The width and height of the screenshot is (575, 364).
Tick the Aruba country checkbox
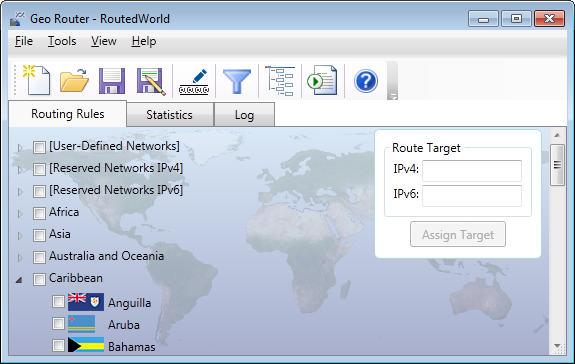pyautogui.click(x=58, y=324)
